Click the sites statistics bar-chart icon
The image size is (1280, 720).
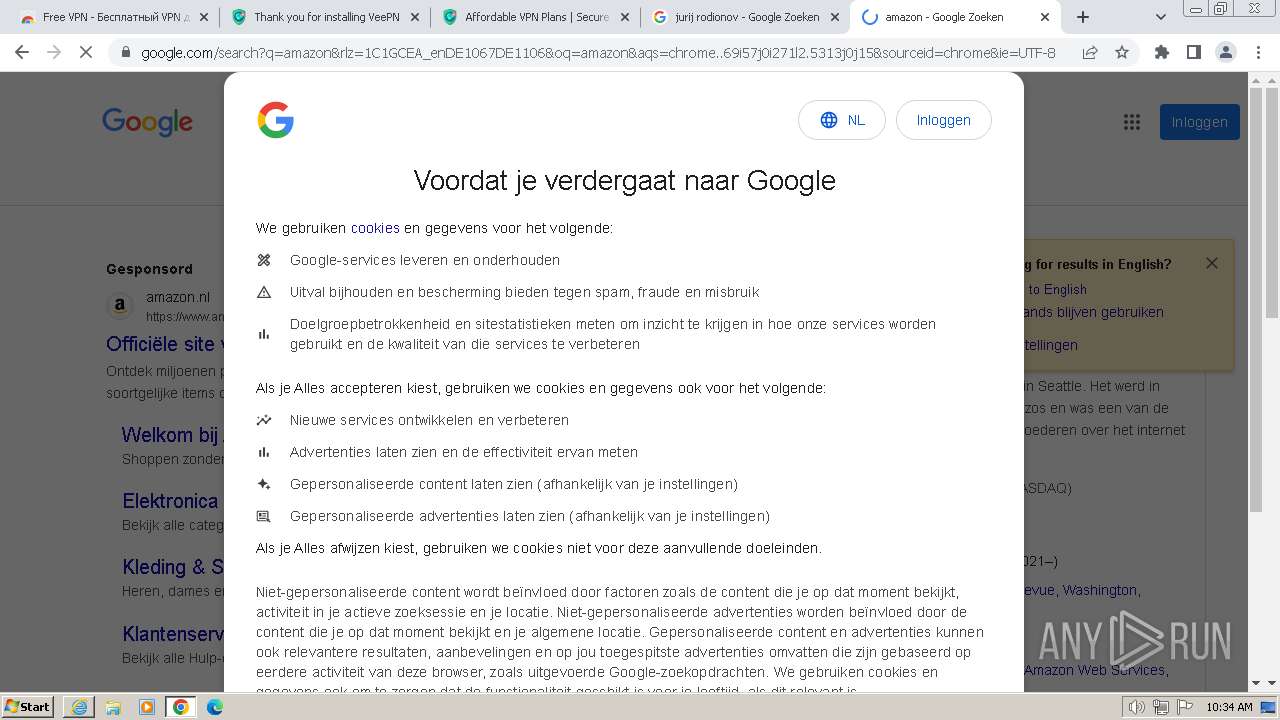264,334
